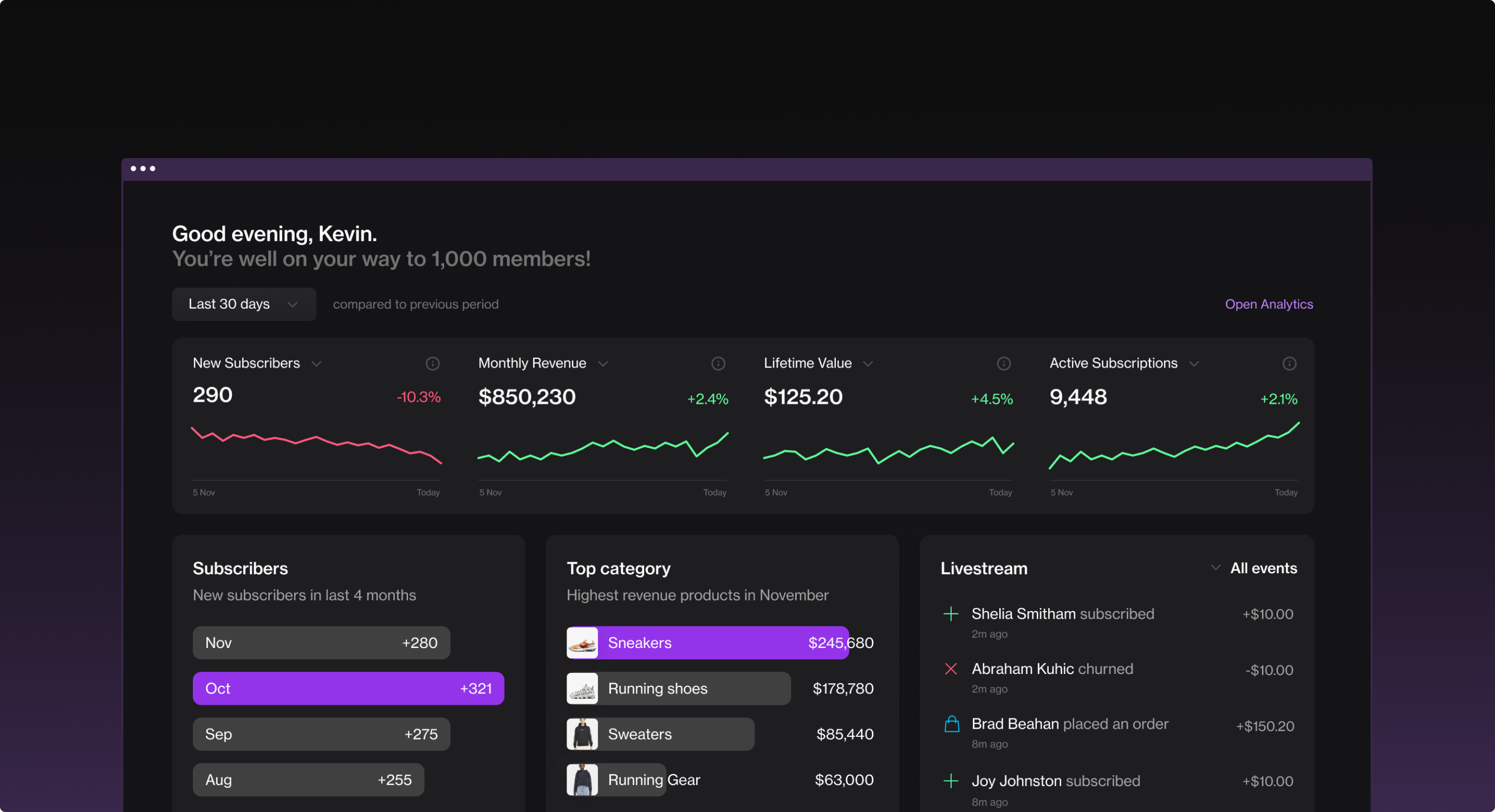Click the +$150.20 order amount
1495x812 pixels.
[1265, 726]
